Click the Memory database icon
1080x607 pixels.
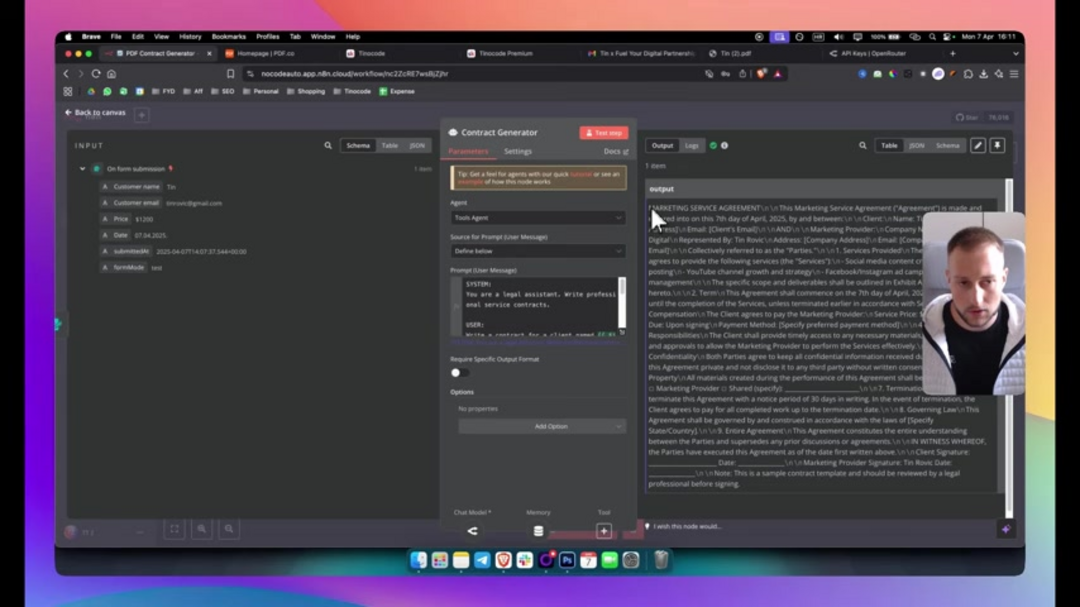[x=538, y=531]
